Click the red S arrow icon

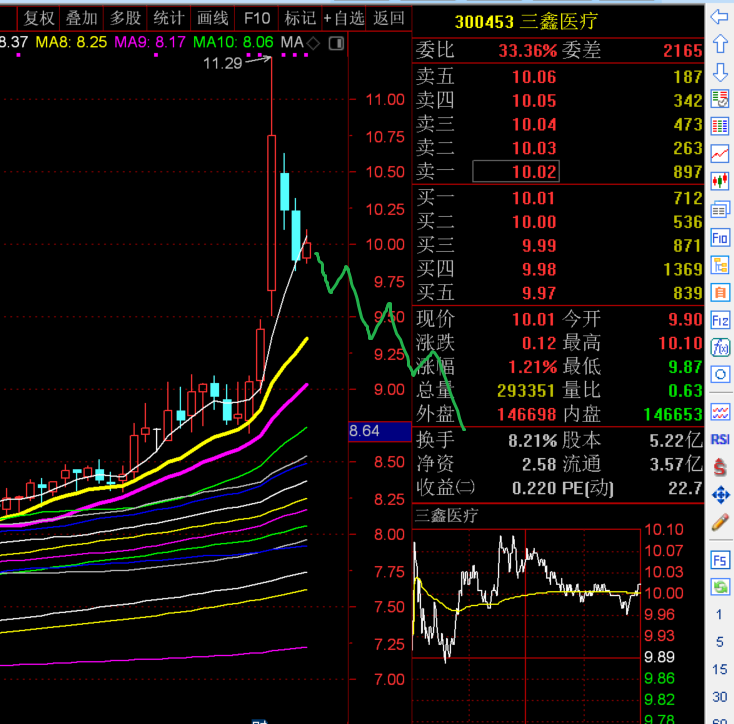(x=719, y=467)
